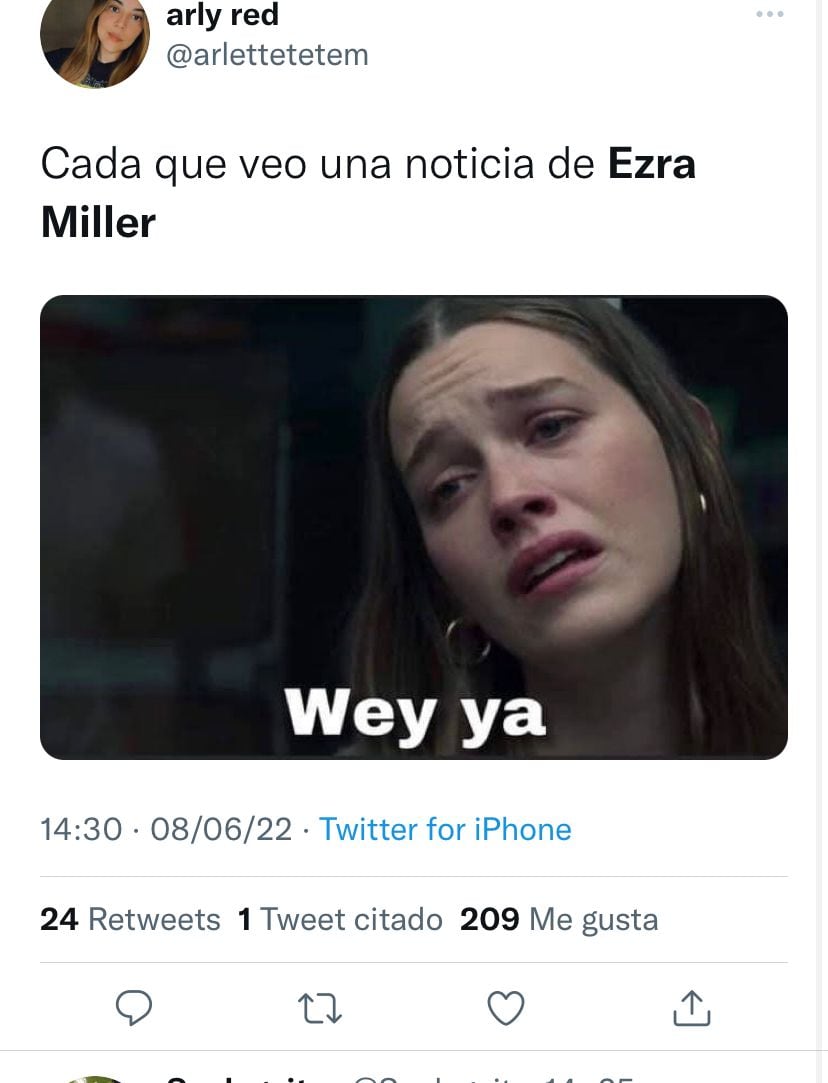This screenshot has width=828, height=1083.
Task: Click the reply speech bubble icon
Action: point(133,1008)
